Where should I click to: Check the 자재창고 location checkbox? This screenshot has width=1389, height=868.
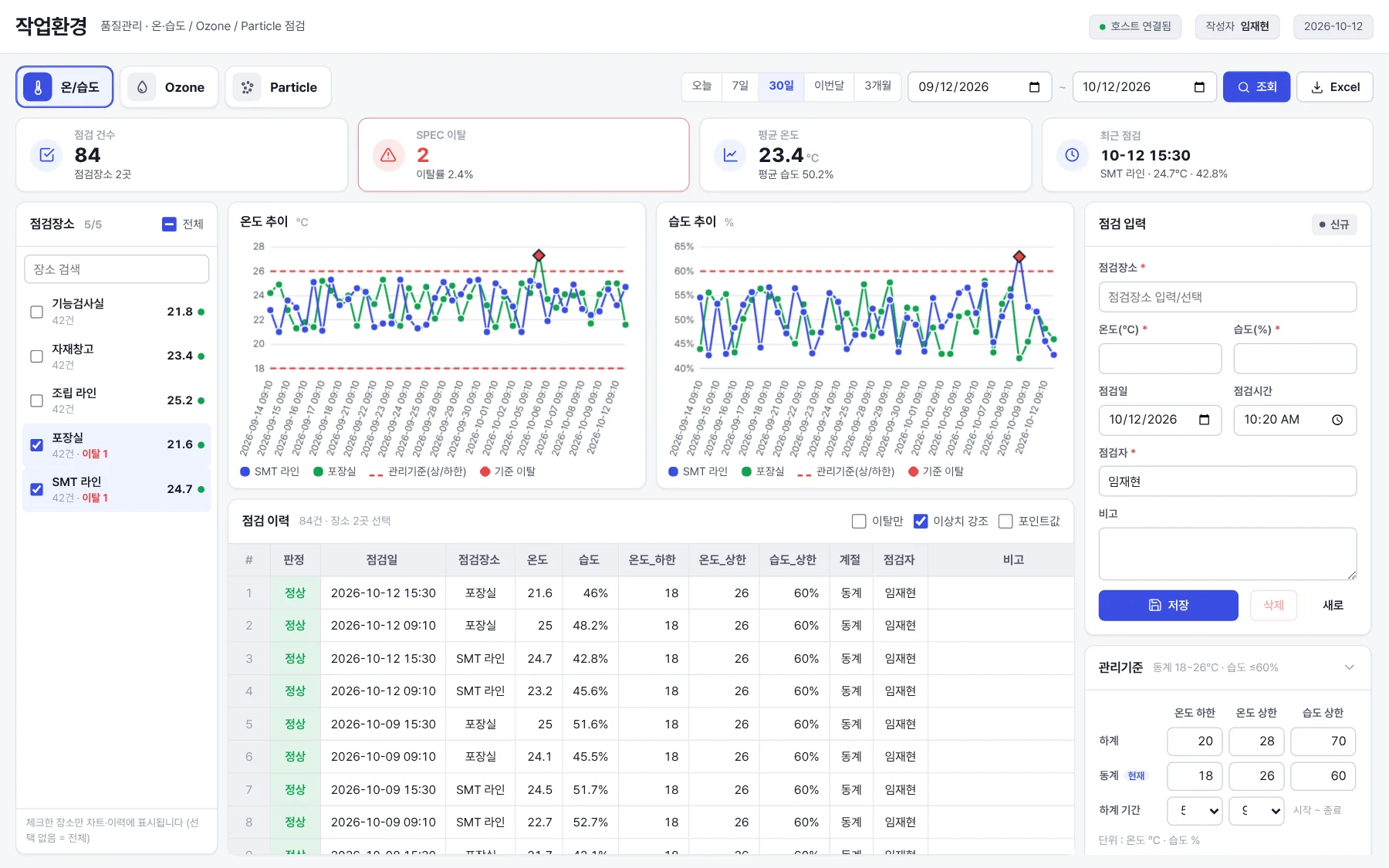(36, 356)
